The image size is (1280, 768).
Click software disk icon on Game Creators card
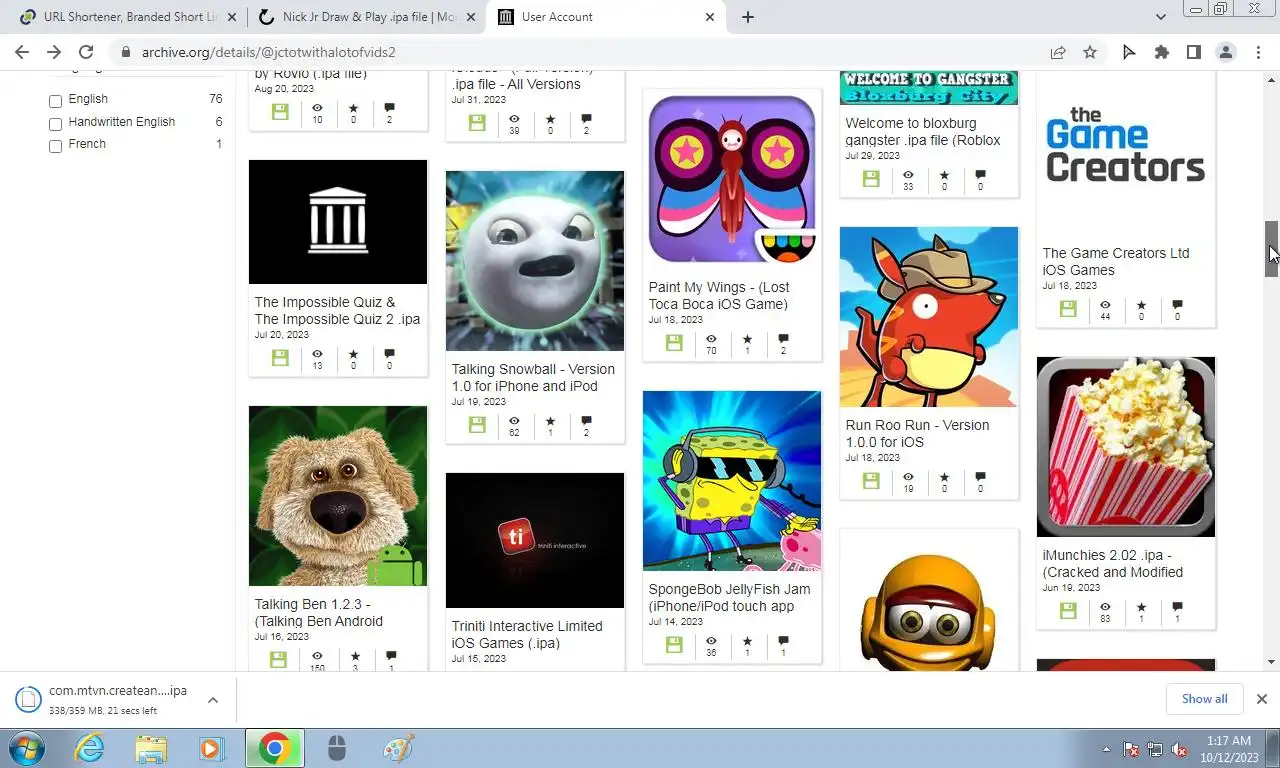pos(1068,309)
